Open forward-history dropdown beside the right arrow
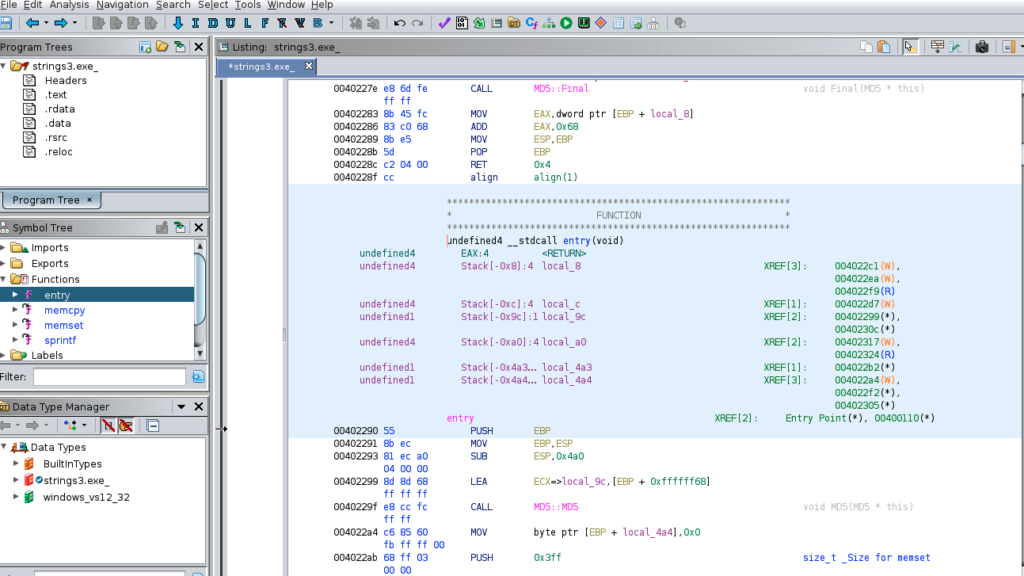This screenshot has width=1024, height=576. tap(74, 24)
